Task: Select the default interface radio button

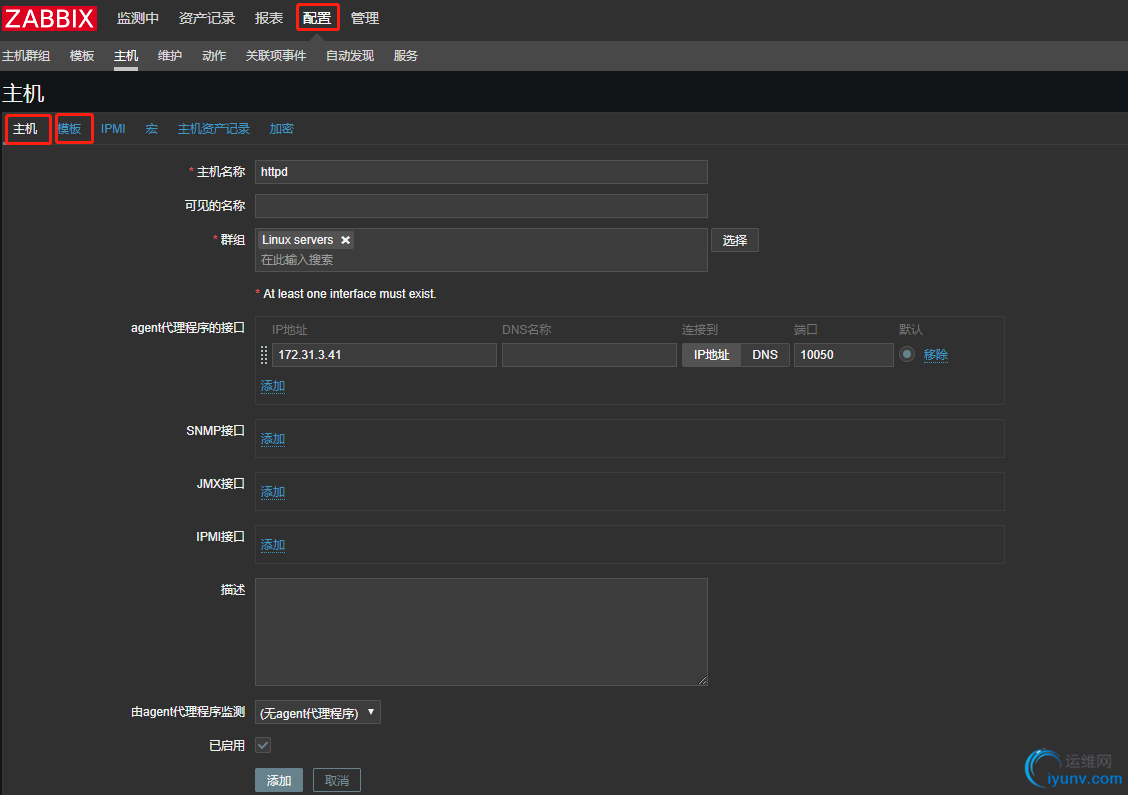Action: click(x=906, y=354)
